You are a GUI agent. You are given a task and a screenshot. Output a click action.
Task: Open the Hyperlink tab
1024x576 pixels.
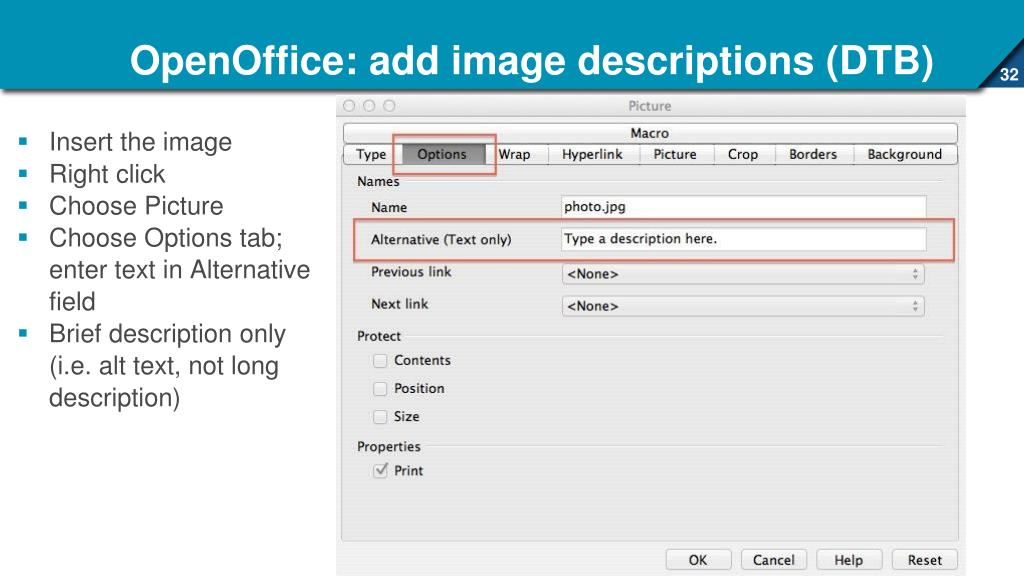click(x=592, y=155)
